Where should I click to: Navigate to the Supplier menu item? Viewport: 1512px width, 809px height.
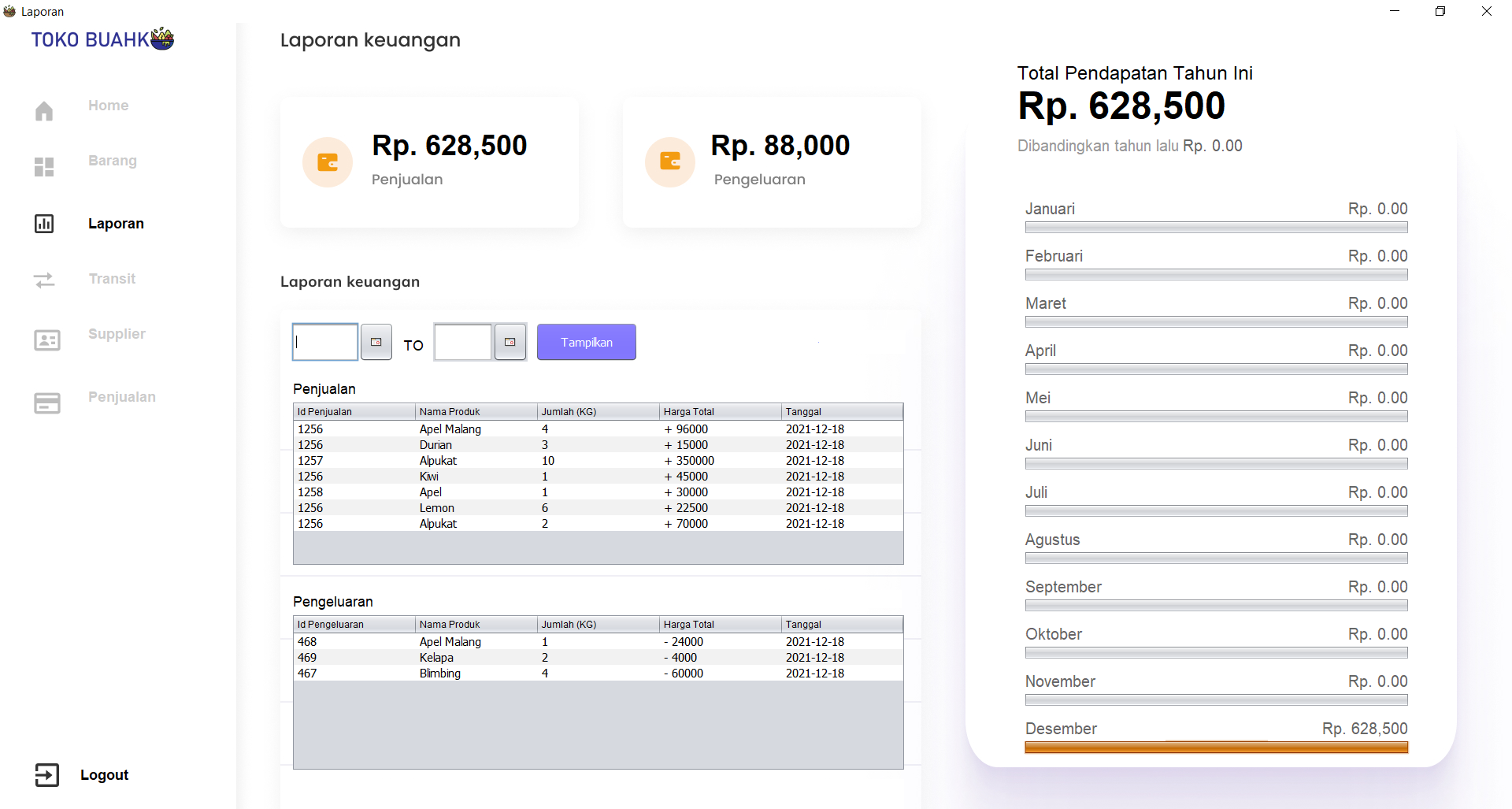point(117,334)
